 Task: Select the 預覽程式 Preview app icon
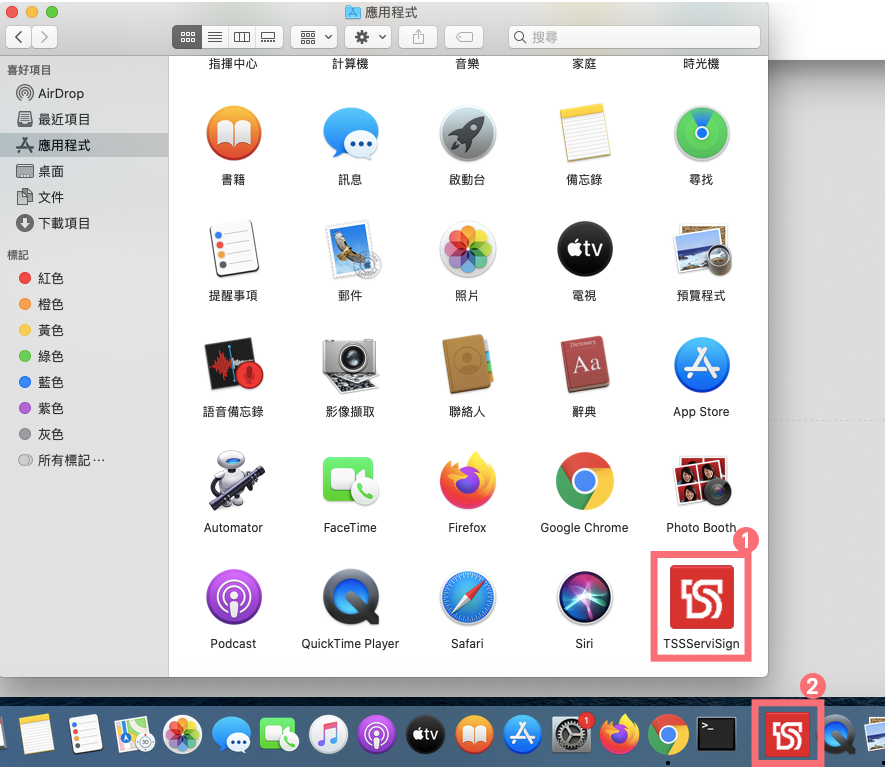pyautogui.click(x=702, y=249)
